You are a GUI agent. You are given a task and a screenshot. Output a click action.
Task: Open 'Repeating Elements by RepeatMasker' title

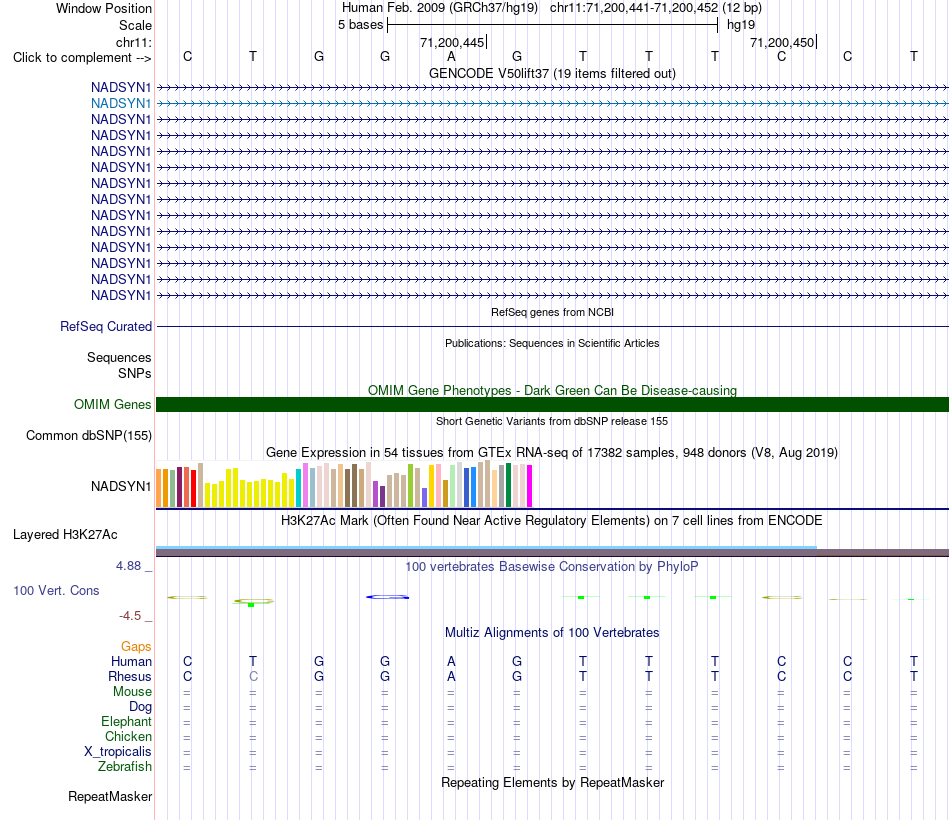coord(552,782)
